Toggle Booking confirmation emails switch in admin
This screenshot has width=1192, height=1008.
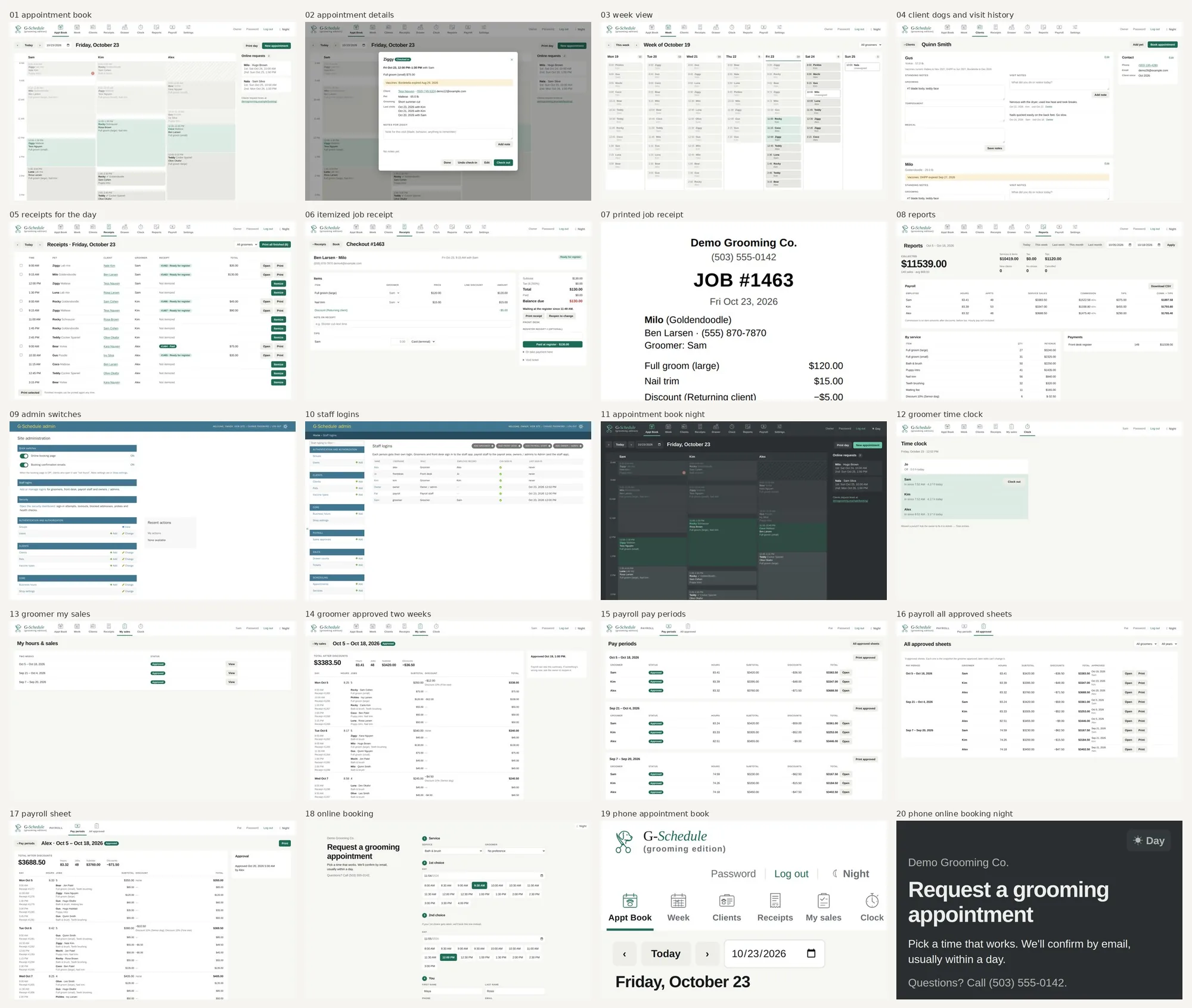pos(24,465)
